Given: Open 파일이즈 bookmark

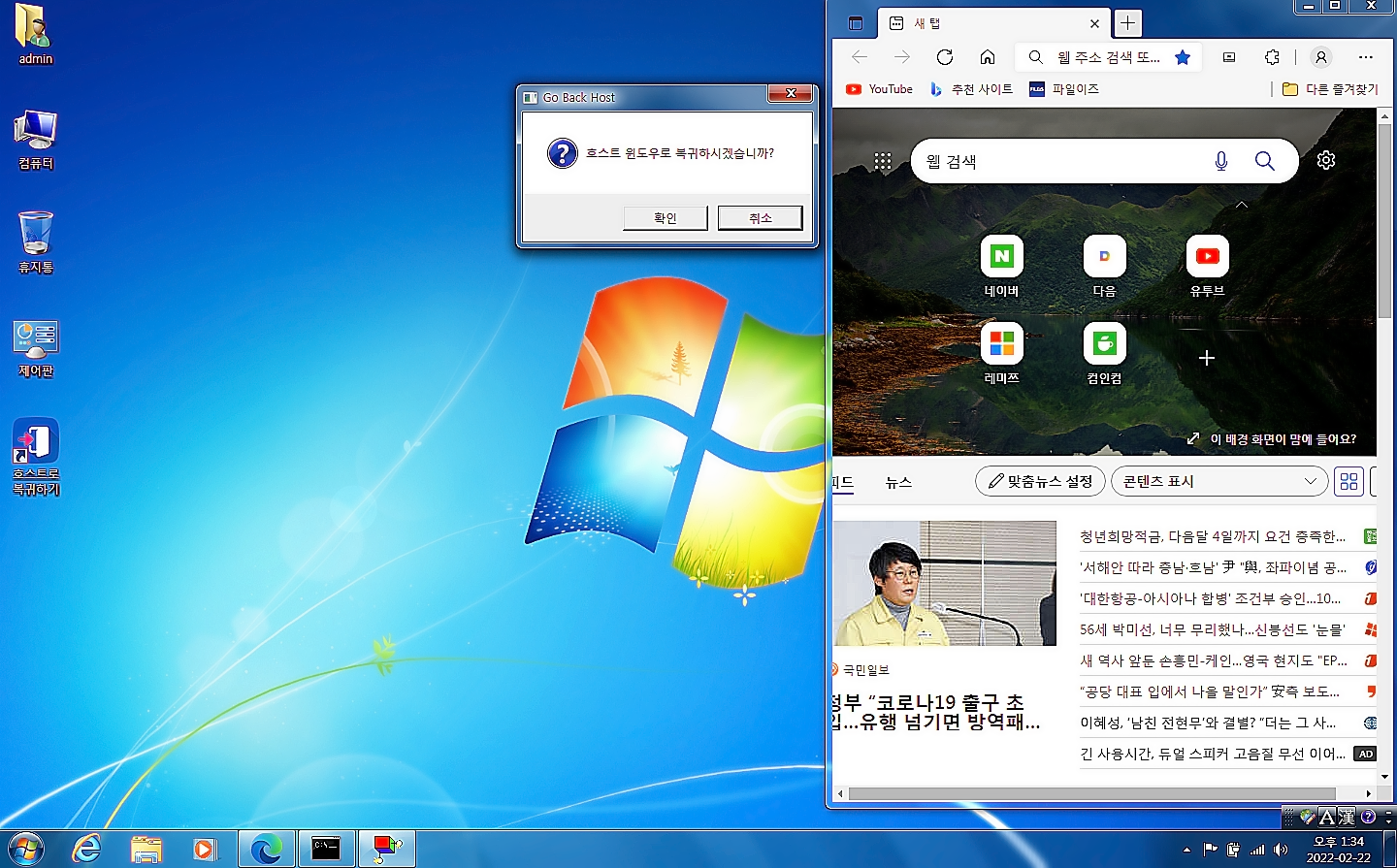Looking at the screenshot, I should click(1064, 89).
